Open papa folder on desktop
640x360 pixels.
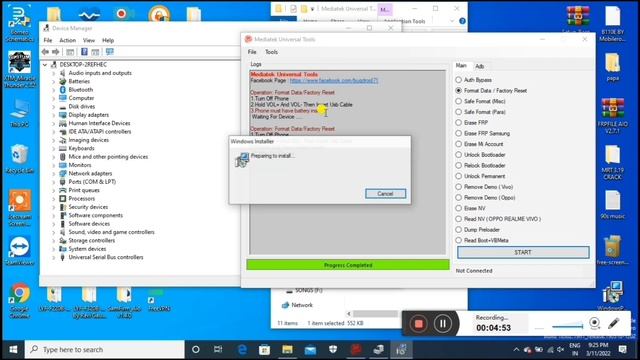point(613,67)
